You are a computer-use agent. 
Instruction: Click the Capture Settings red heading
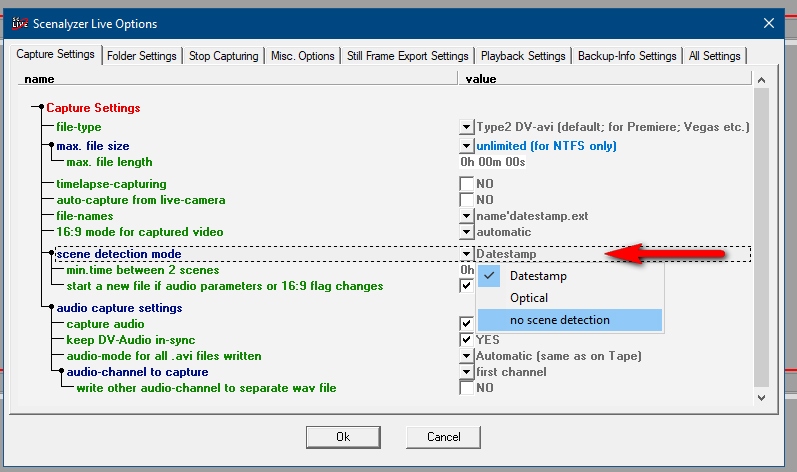[93, 108]
